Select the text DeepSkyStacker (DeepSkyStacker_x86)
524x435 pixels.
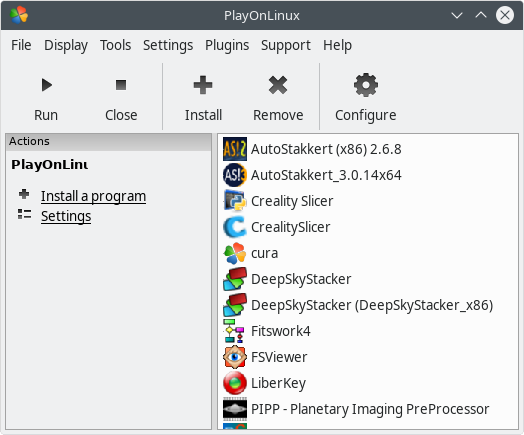click(372, 305)
